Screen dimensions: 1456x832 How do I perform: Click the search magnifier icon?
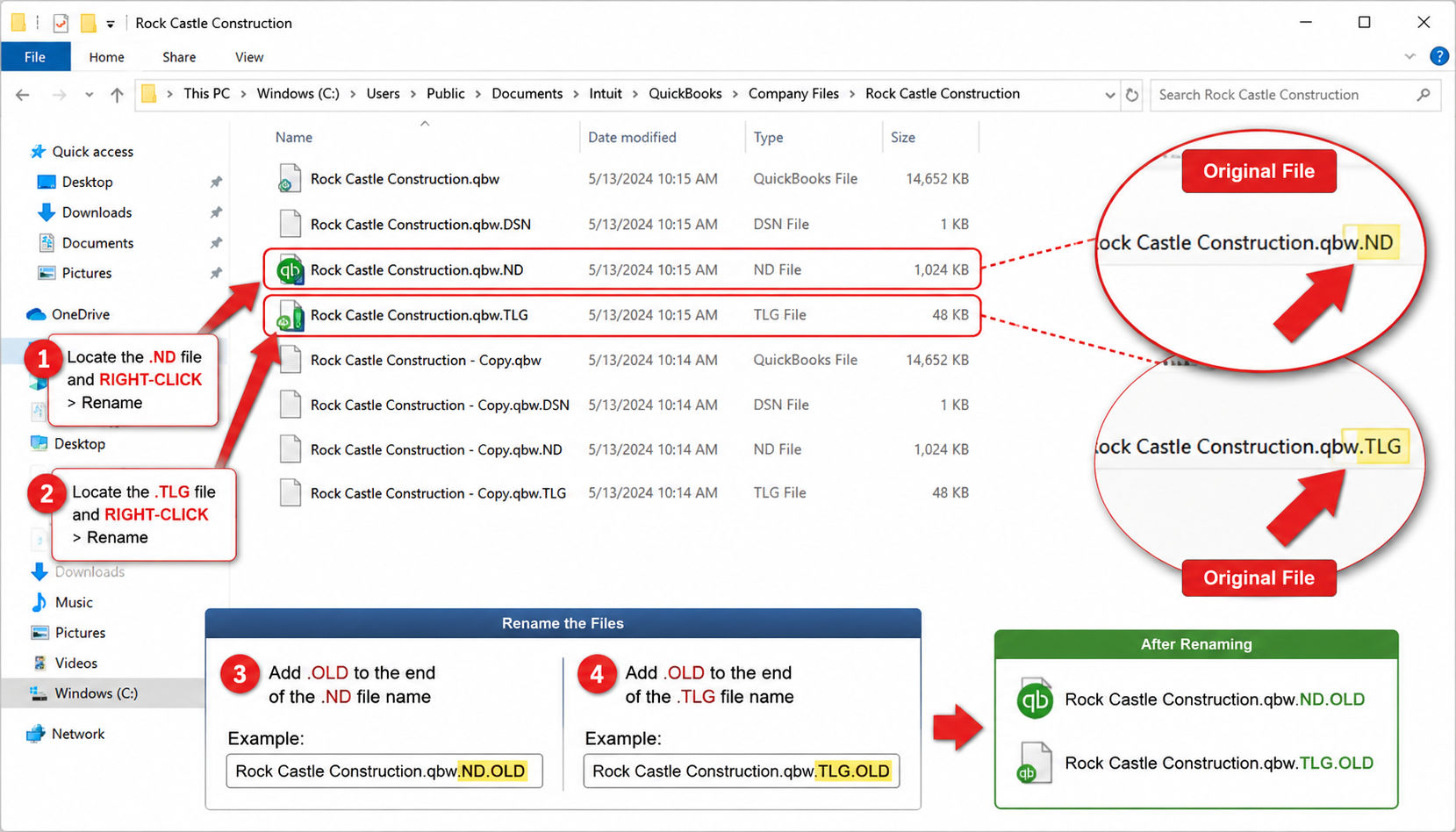pyautogui.click(x=1423, y=95)
